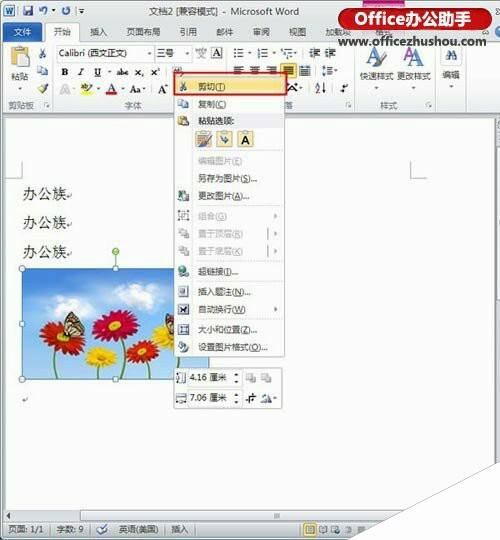
Task: Open the References (引用) tab
Action: [x=188, y=32]
